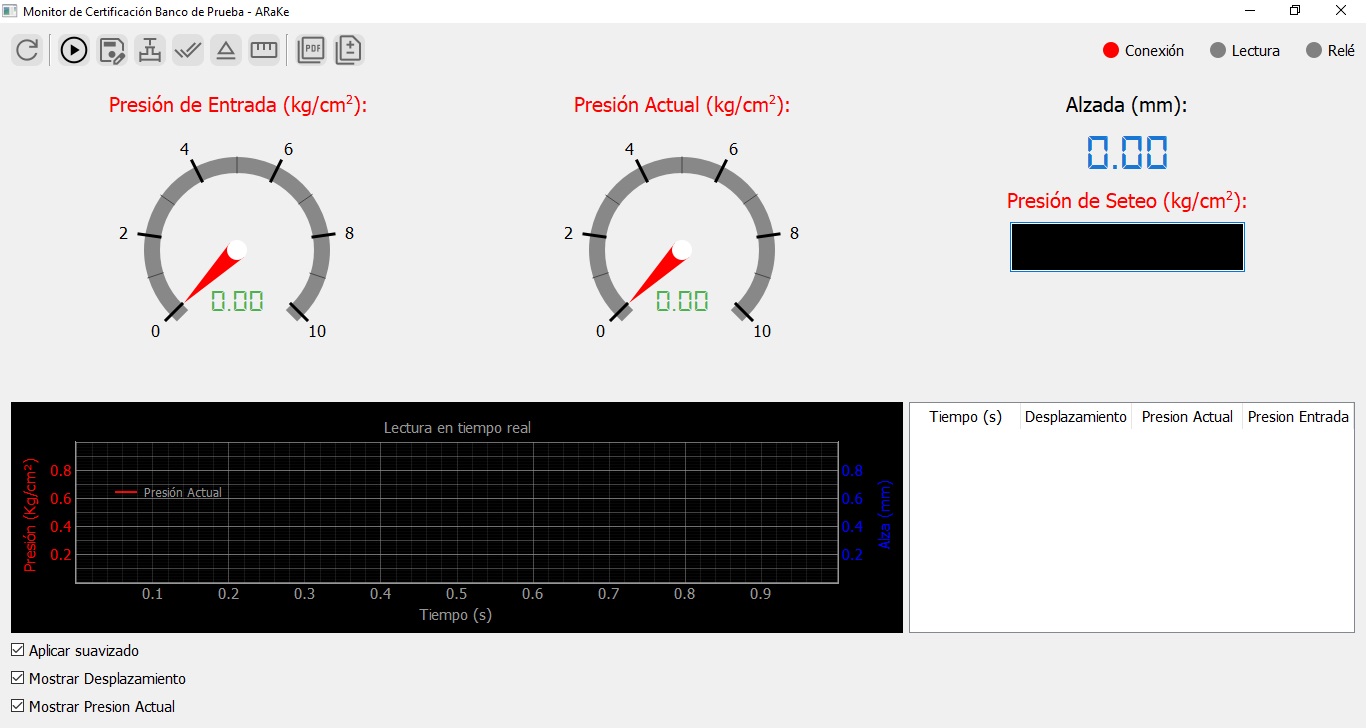The width and height of the screenshot is (1368, 728).
Task: Click the plus/minus document icon
Action: coord(349,49)
